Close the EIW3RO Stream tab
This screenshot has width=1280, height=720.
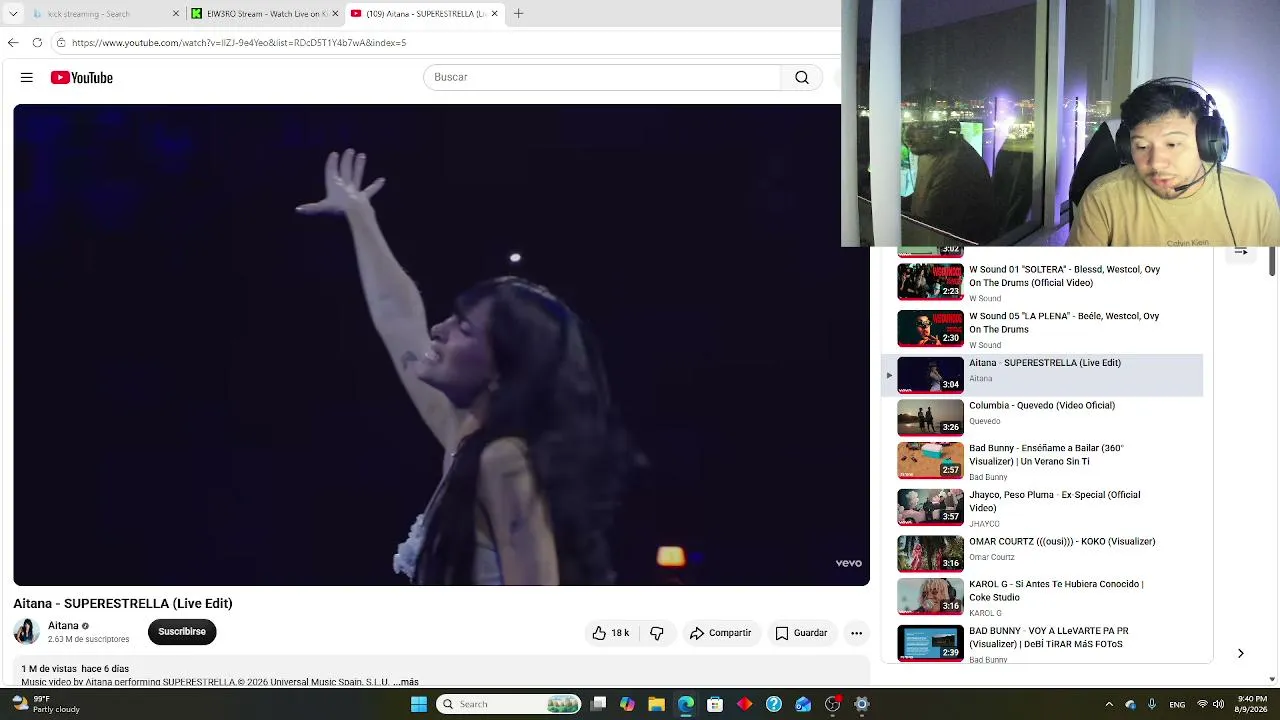[x=335, y=14]
